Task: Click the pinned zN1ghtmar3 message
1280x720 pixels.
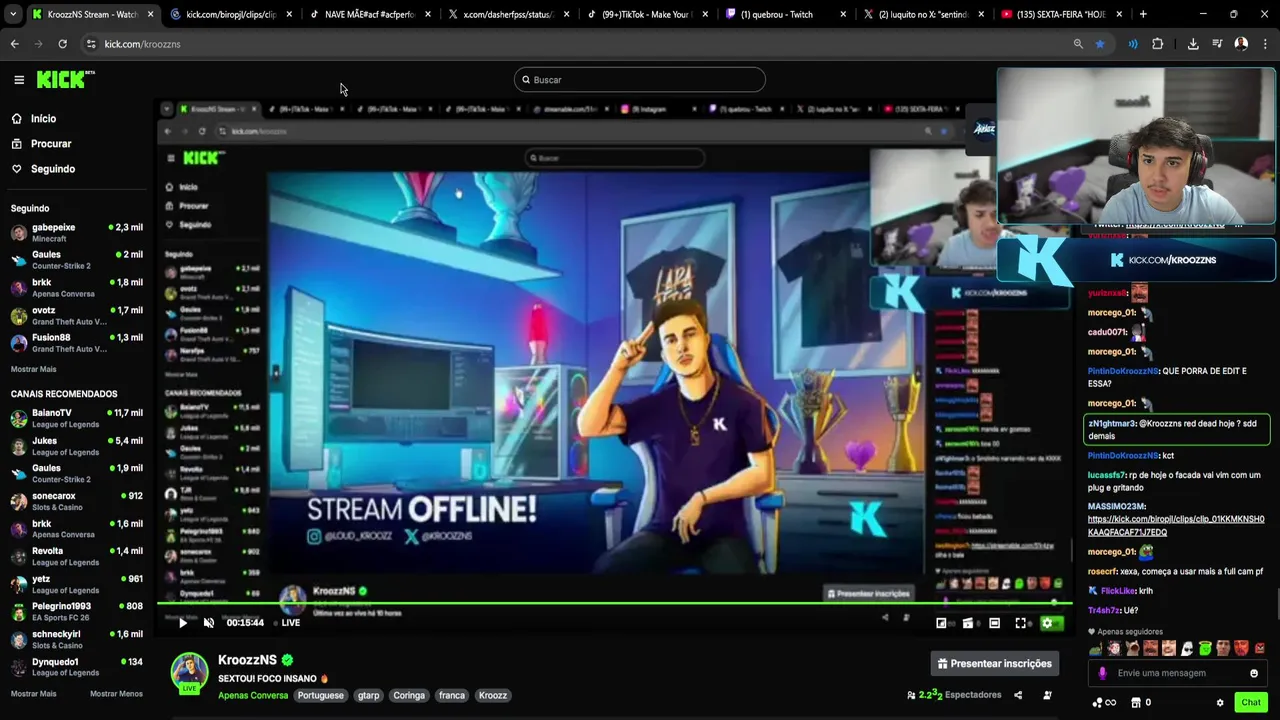Action: (1177, 429)
